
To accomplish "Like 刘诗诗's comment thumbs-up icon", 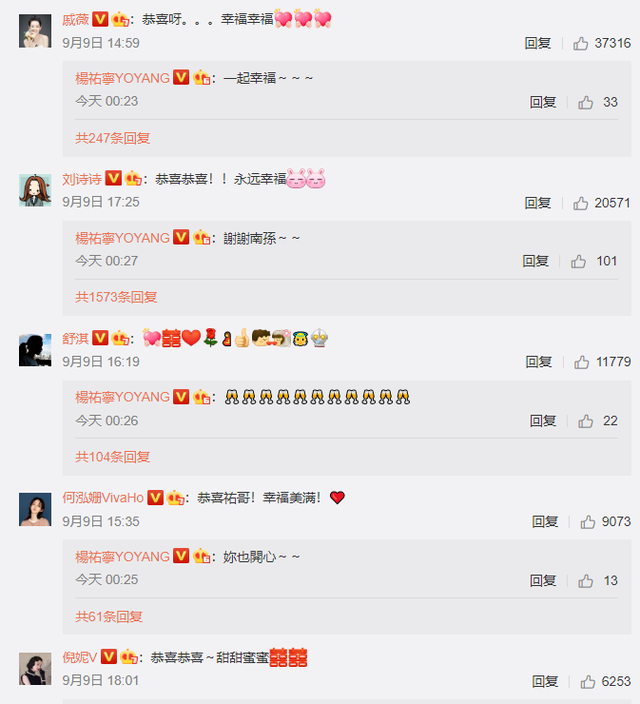I will click(580, 203).
